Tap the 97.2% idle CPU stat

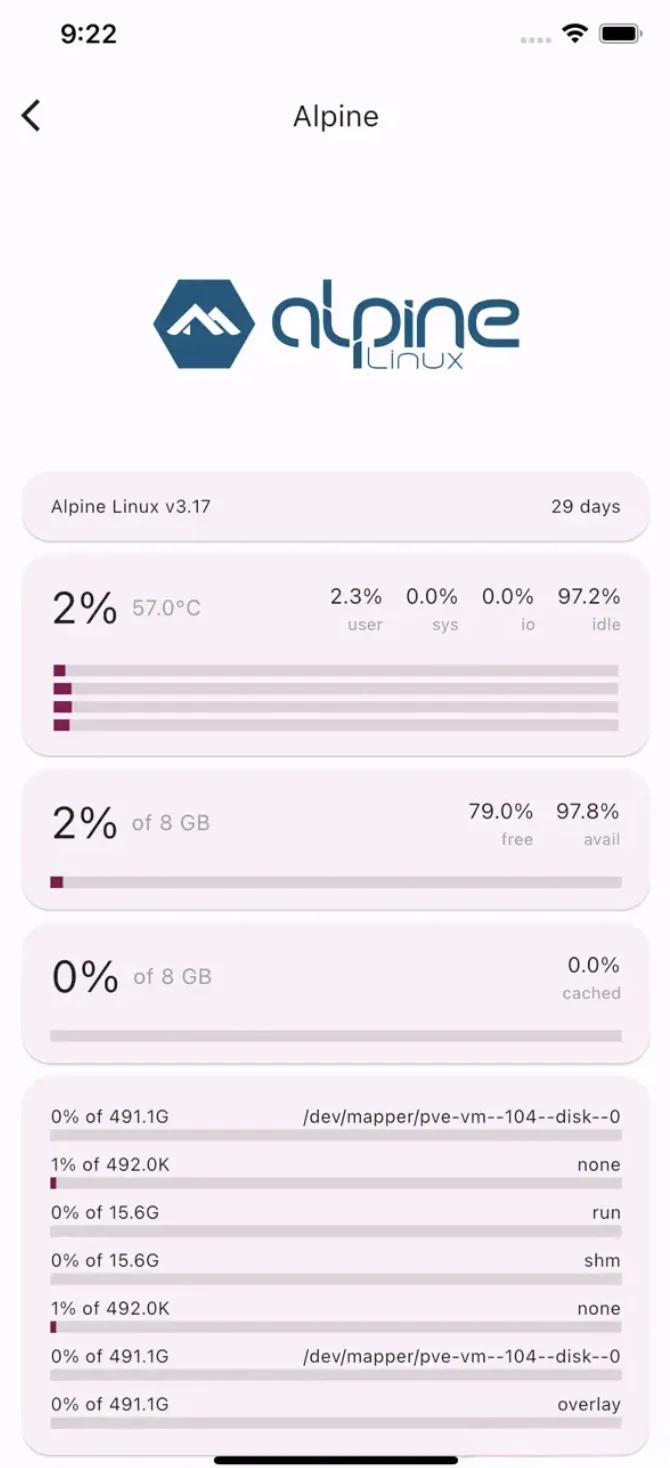(x=589, y=608)
